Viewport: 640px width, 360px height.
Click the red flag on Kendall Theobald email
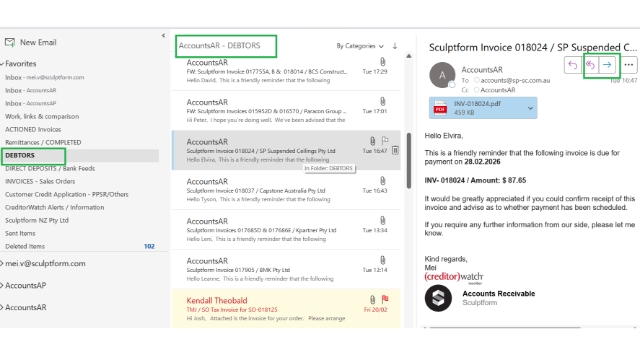point(385,299)
